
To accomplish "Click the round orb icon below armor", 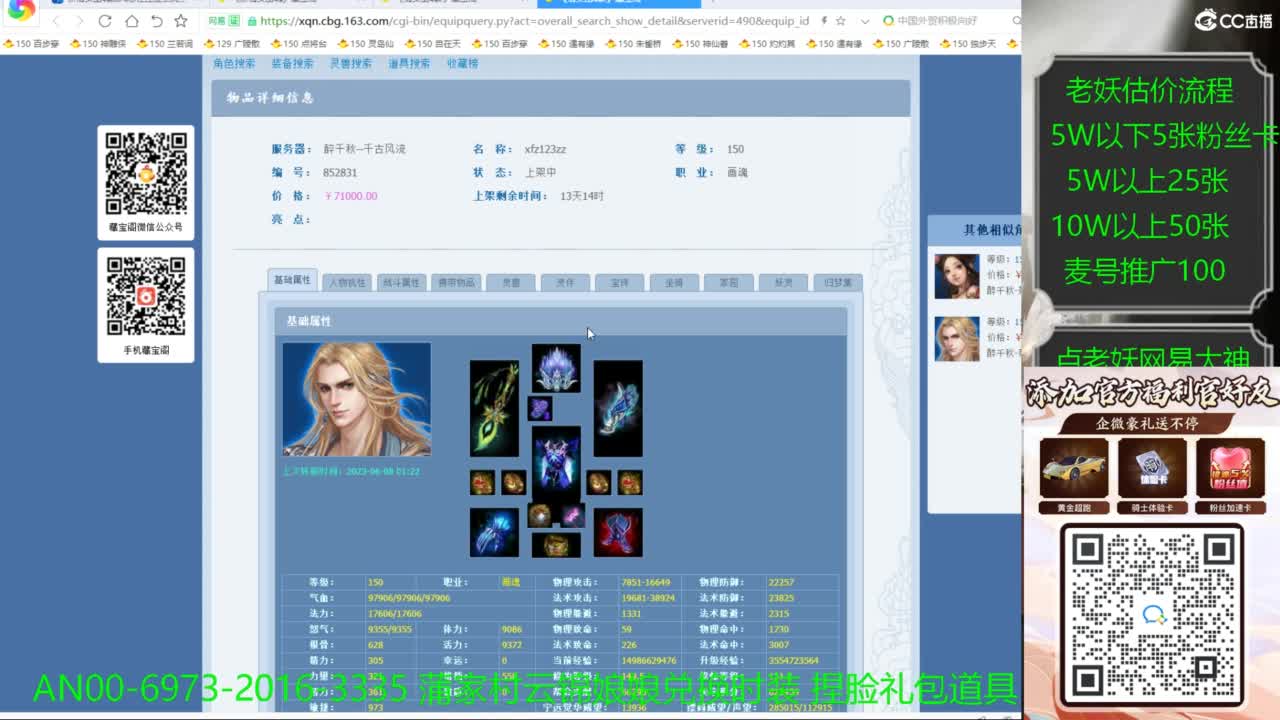I will [540, 515].
